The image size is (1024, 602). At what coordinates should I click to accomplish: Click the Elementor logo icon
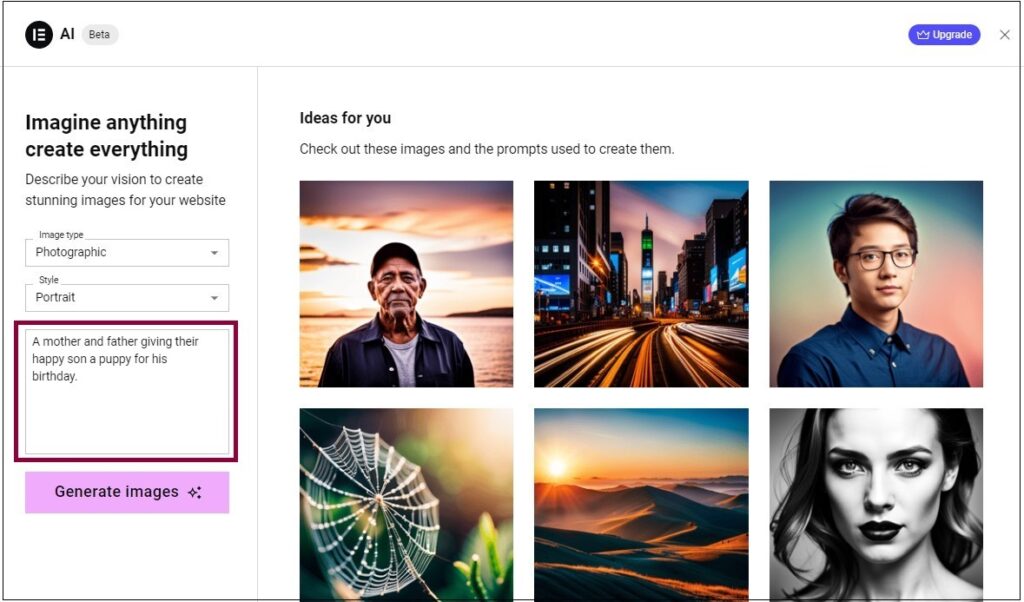click(40, 34)
